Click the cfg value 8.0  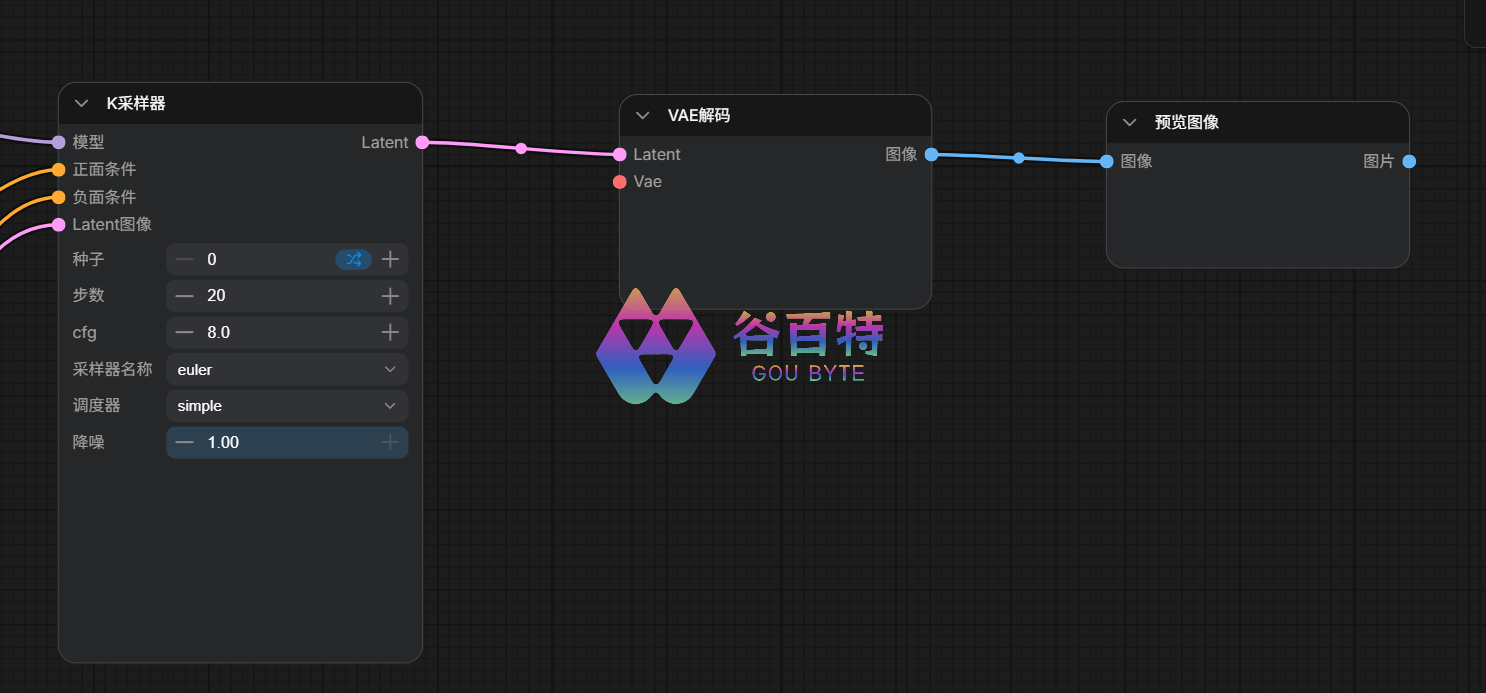click(219, 332)
